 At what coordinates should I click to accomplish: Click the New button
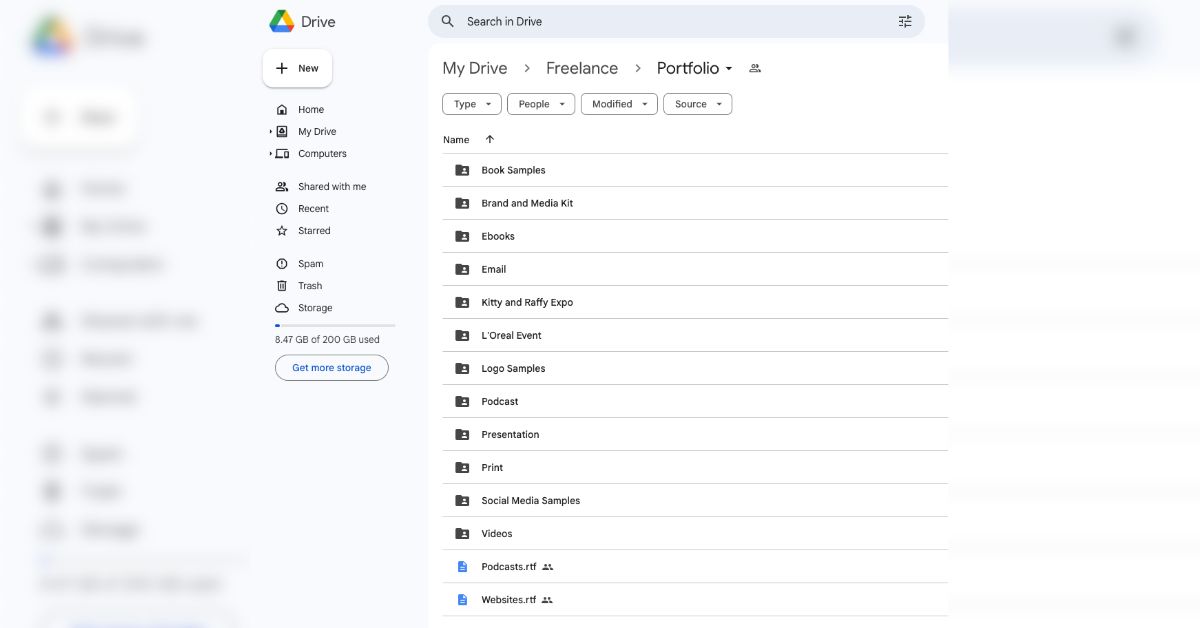297,68
